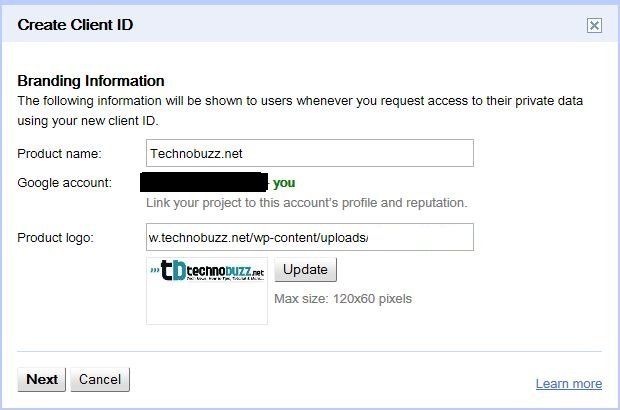The height and width of the screenshot is (410, 620).
Task: Open the Learn more link
Action: pos(569,384)
